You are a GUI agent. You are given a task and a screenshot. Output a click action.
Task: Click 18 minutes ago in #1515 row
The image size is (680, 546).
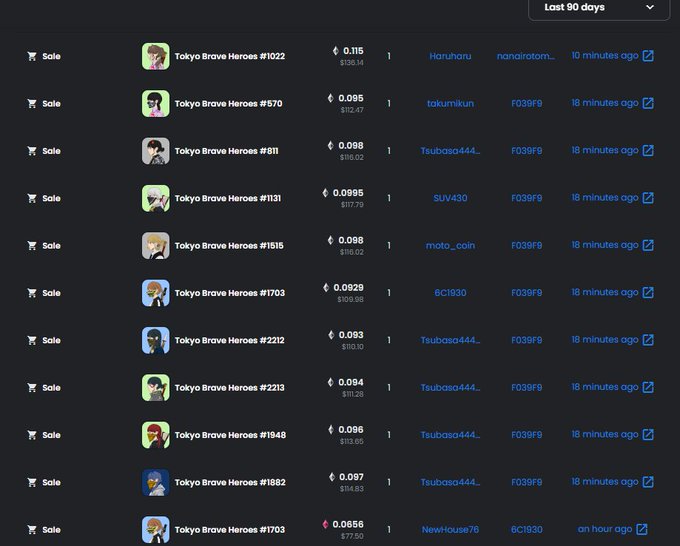(605, 245)
